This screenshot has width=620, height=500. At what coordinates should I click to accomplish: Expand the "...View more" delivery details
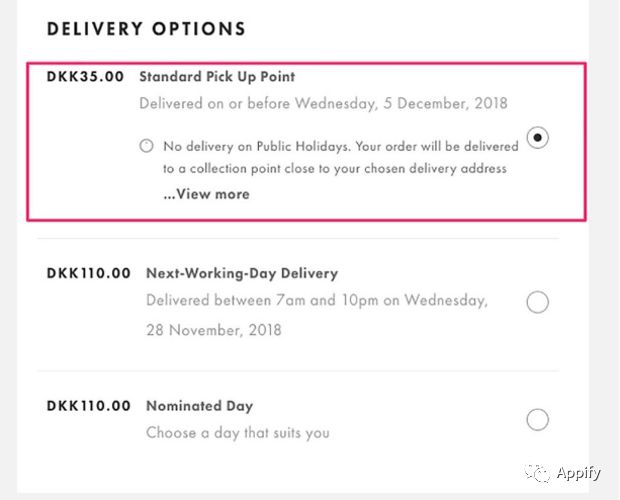[206, 194]
